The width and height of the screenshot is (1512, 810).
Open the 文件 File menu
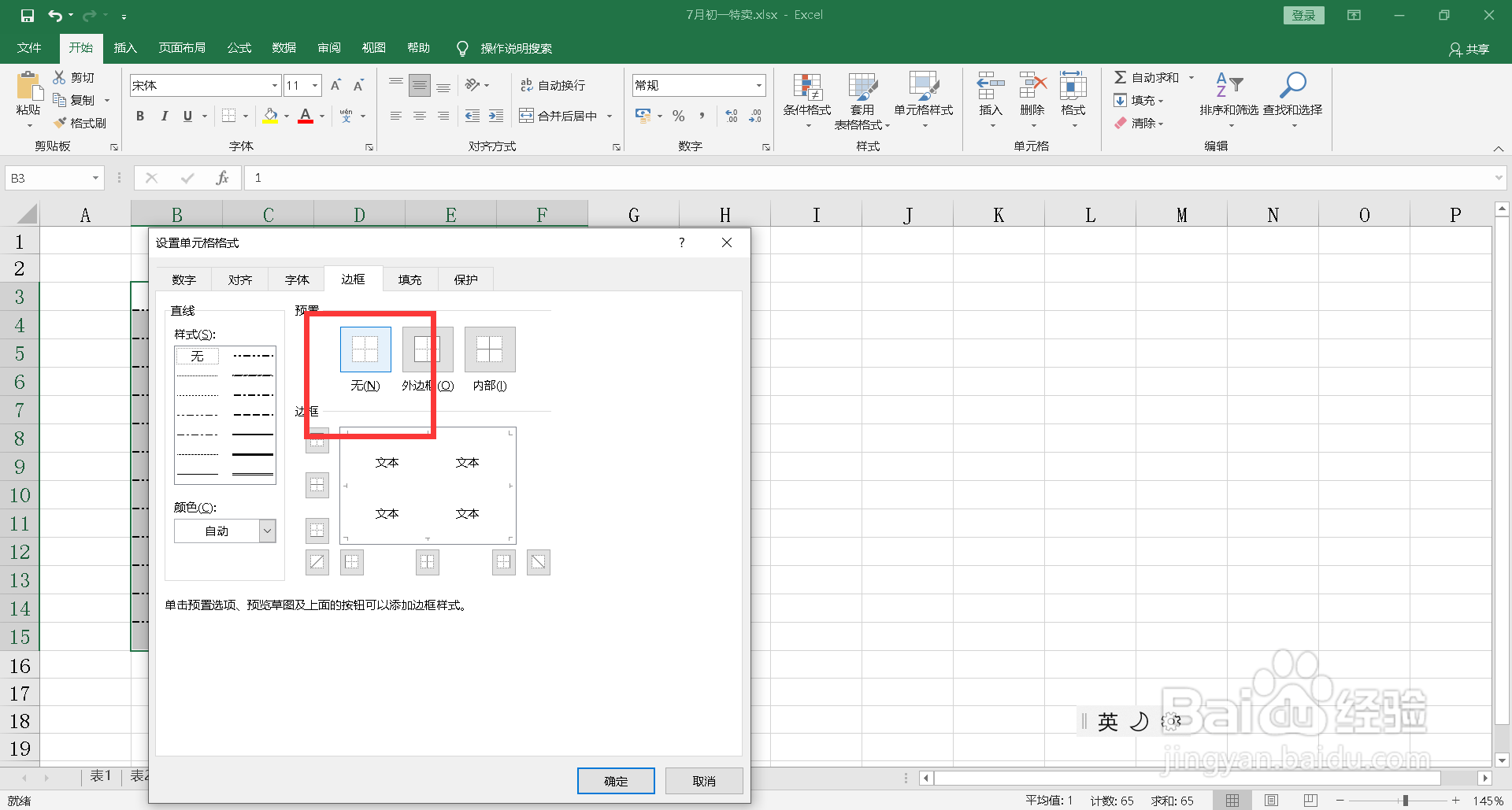pos(29,48)
